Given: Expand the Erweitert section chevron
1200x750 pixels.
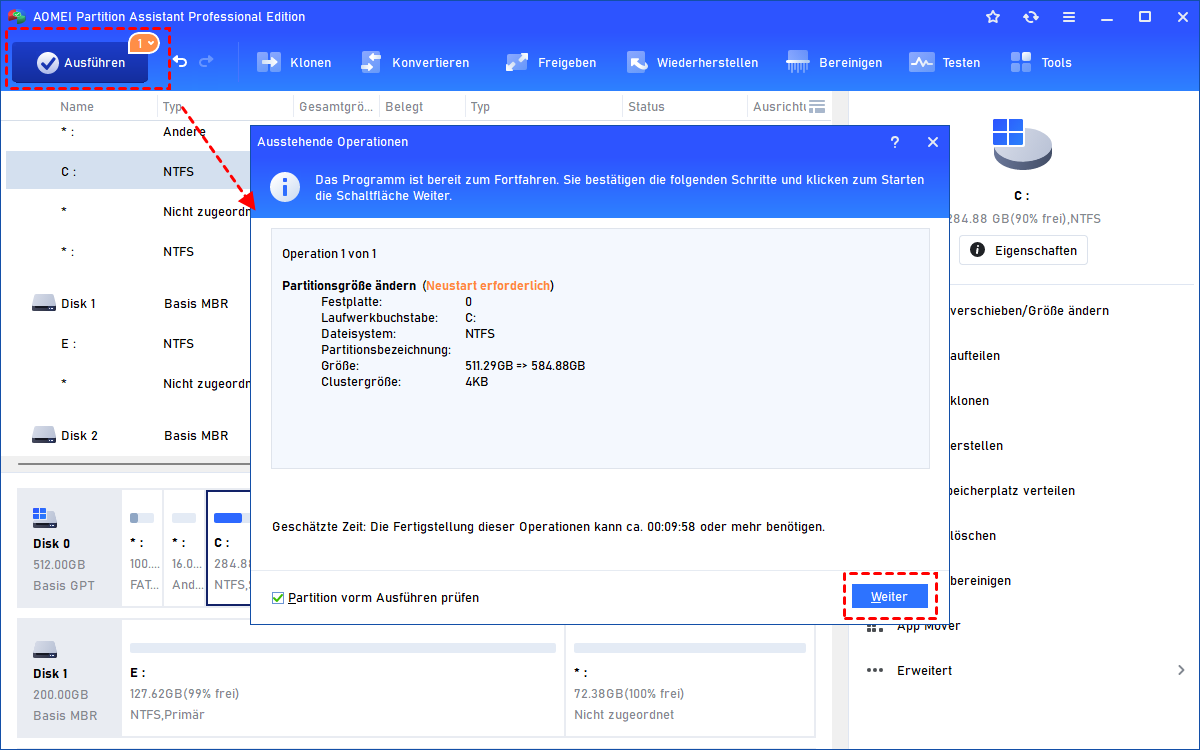Looking at the screenshot, I should [1181, 670].
